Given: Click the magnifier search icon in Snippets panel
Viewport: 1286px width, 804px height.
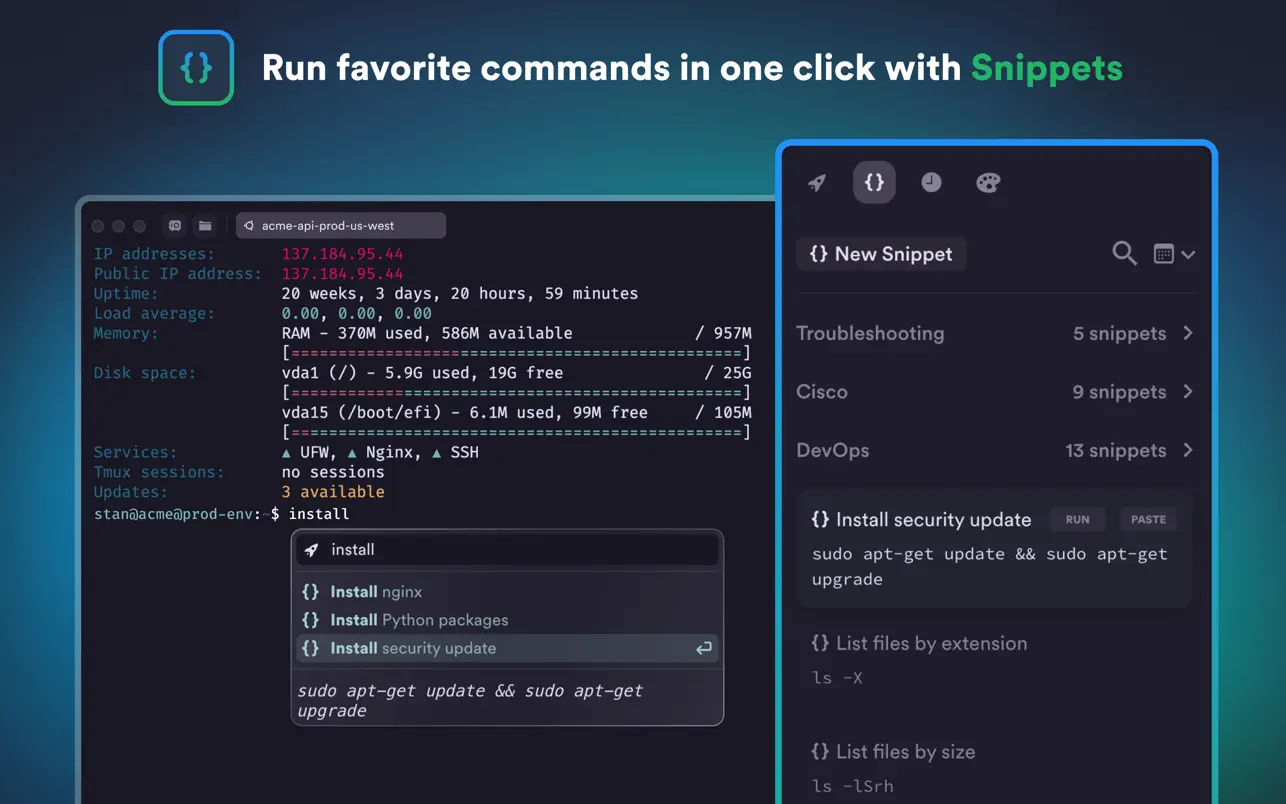Looking at the screenshot, I should [x=1124, y=254].
